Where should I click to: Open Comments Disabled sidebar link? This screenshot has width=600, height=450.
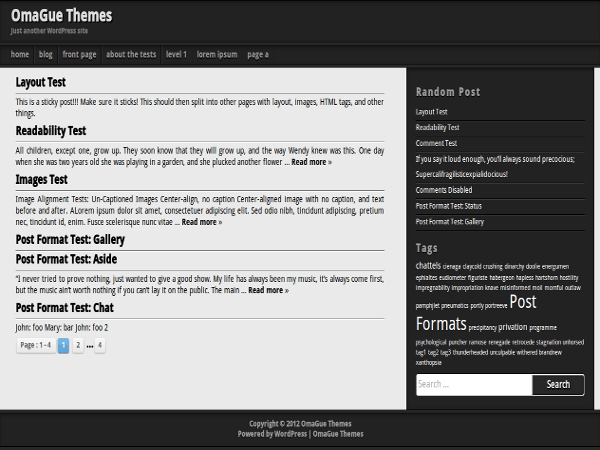pos(444,190)
